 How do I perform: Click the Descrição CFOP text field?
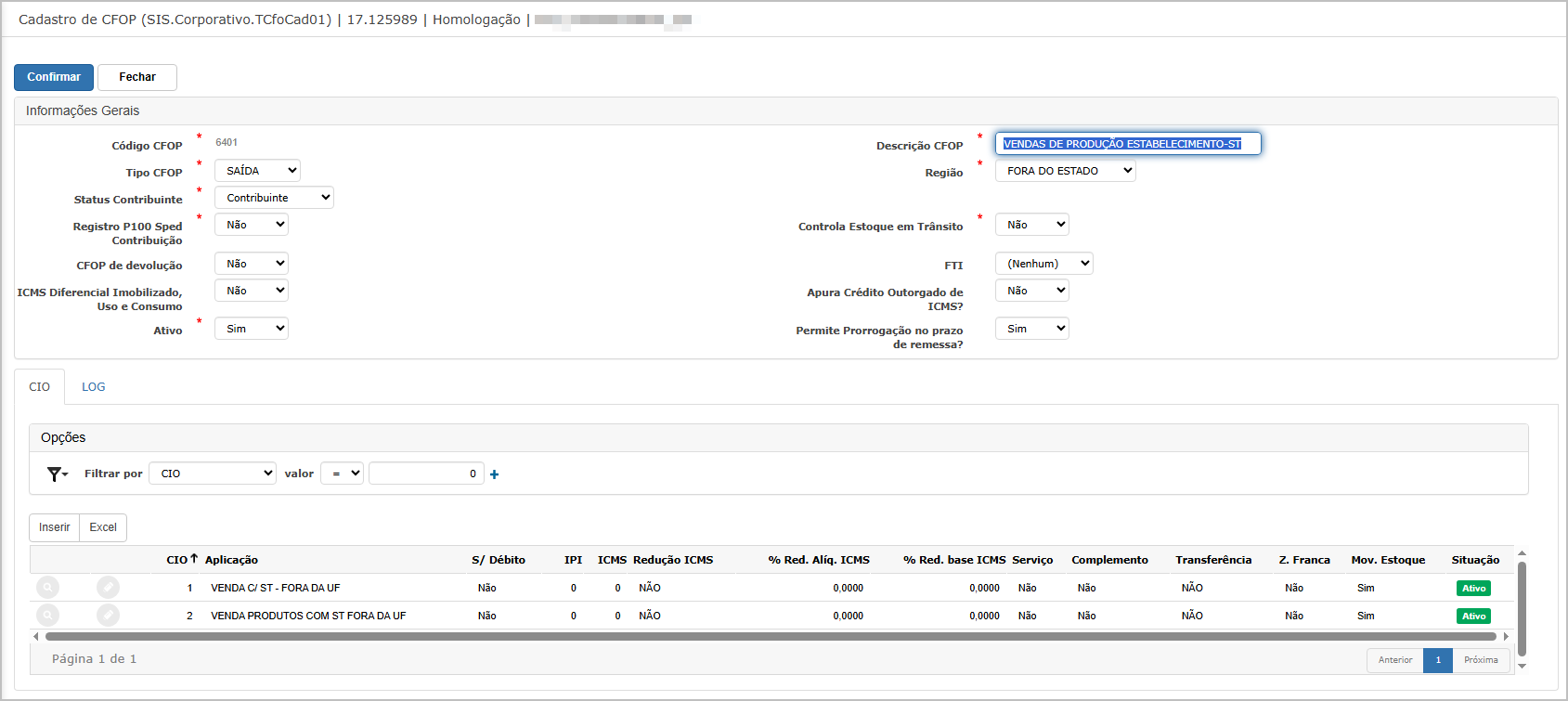pyautogui.click(x=1128, y=144)
